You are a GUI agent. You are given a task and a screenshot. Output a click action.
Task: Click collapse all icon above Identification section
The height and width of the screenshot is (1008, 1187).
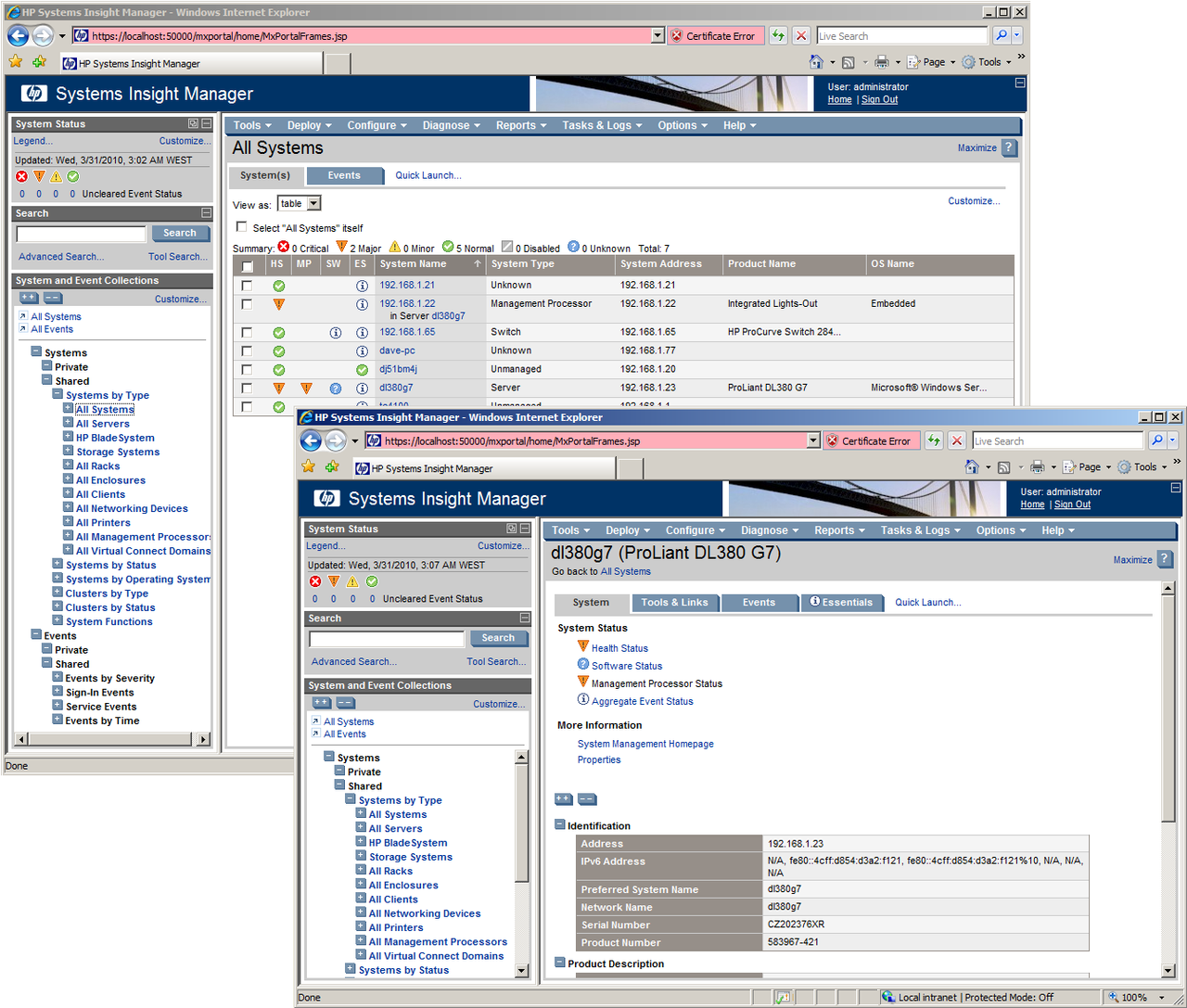[587, 798]
